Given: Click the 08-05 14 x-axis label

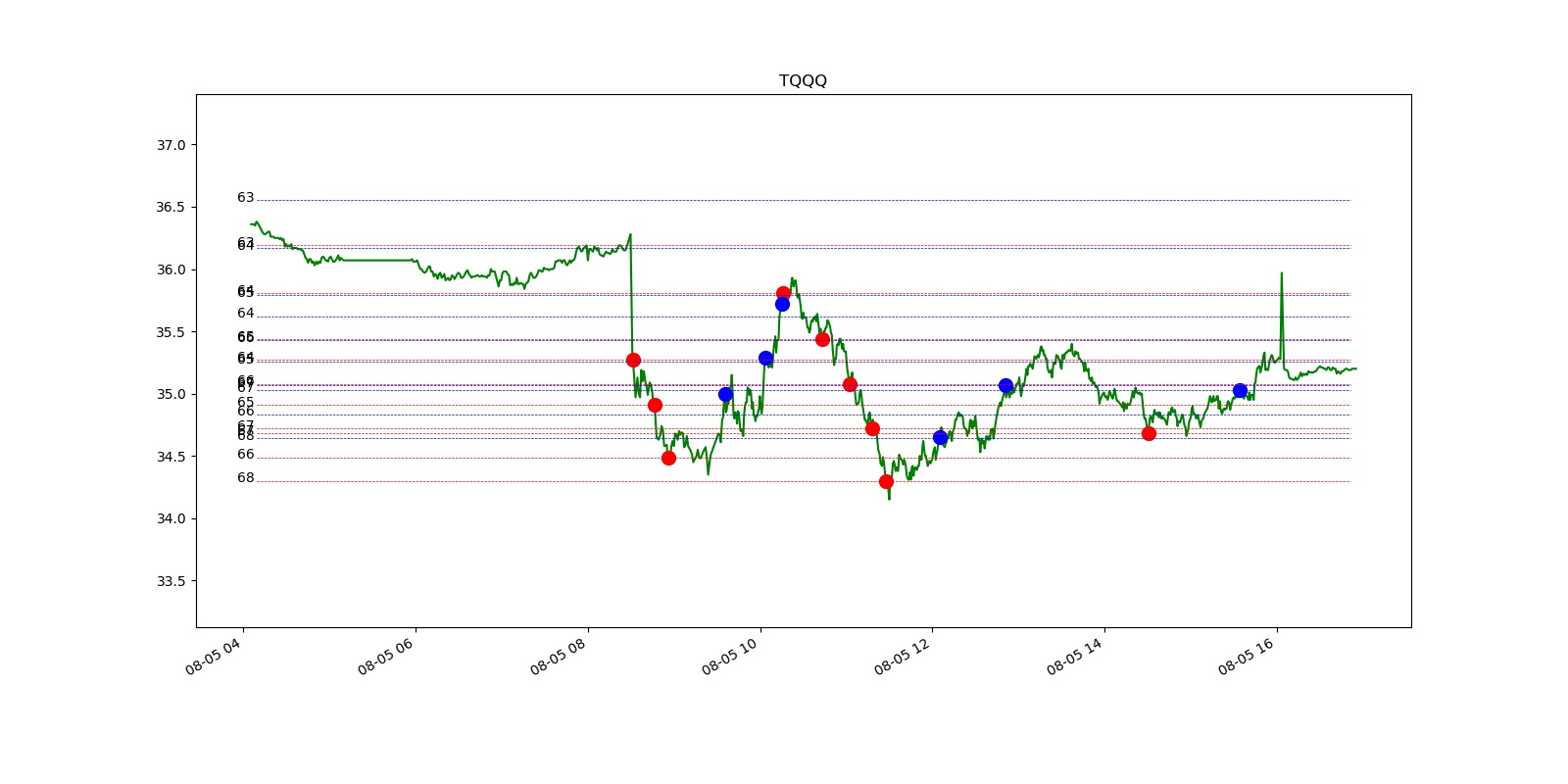Looking at the screenshot, I should point(1075,656).
